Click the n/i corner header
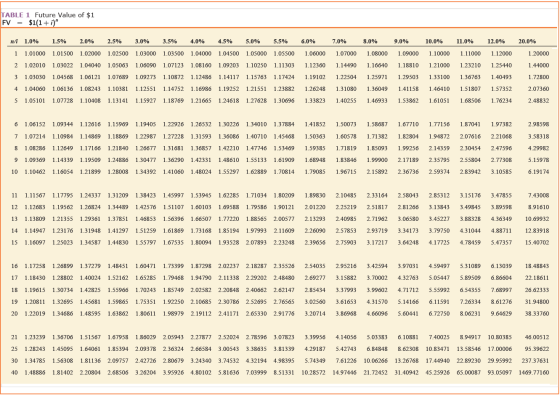This screenshot has height=396, width=560. point(14,41)
